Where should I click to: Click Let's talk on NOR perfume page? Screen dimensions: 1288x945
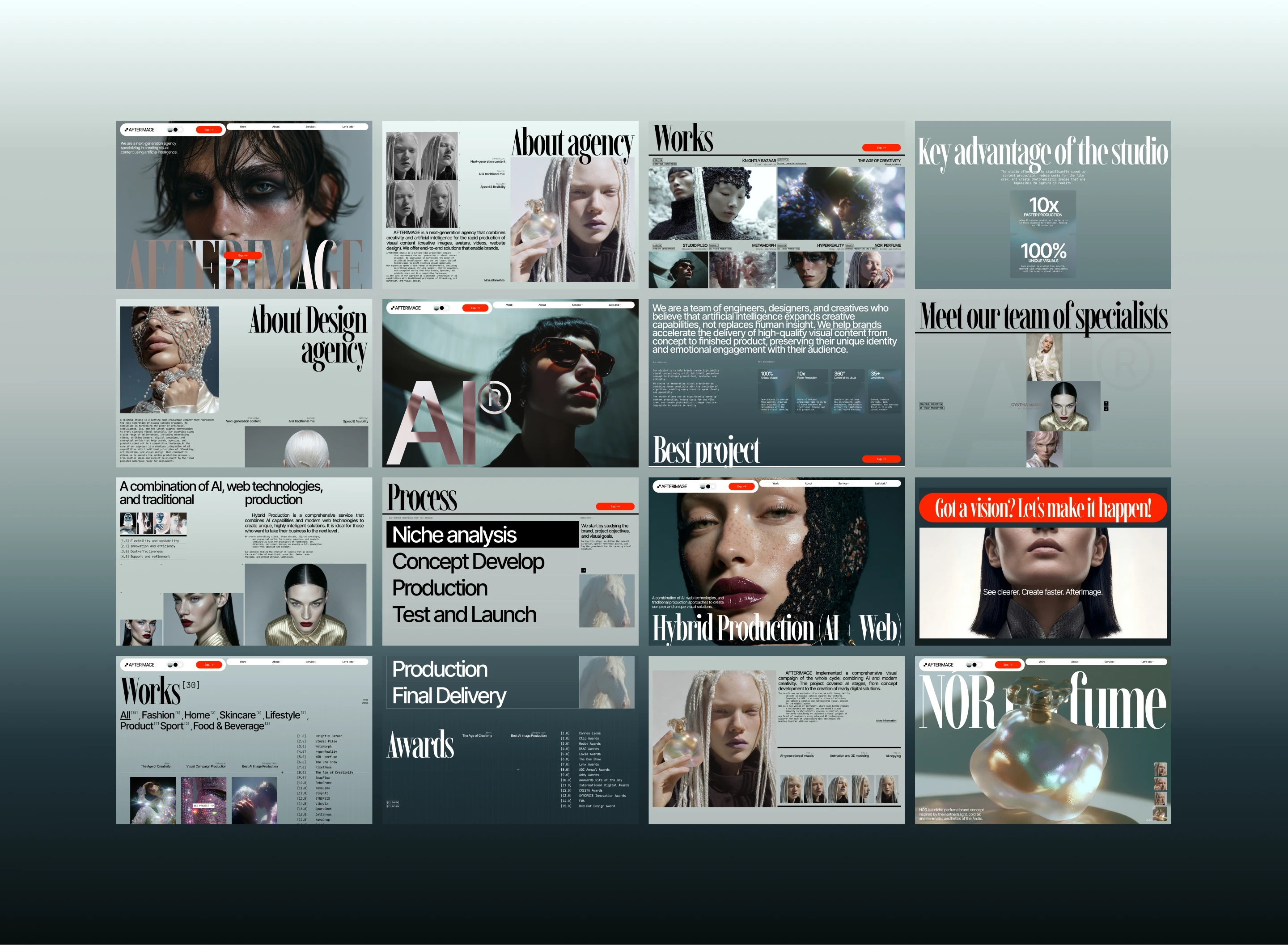click(x=1147, y=662)
